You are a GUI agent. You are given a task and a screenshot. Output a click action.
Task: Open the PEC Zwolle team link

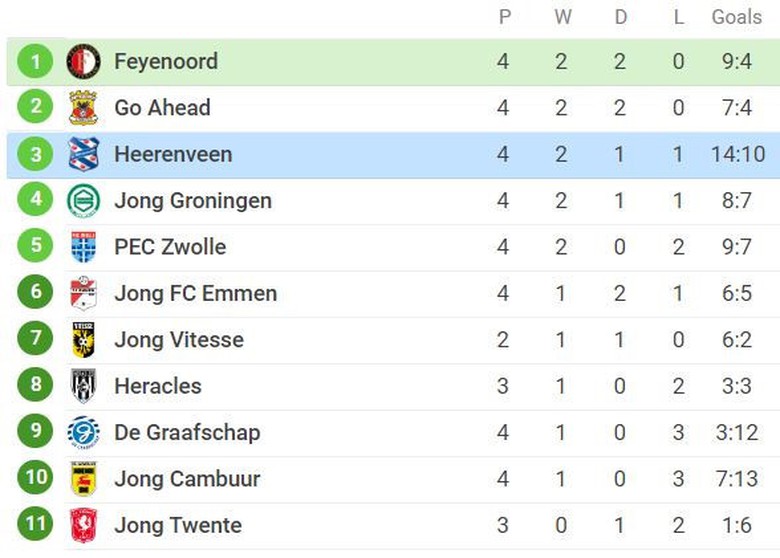(x=170, y=247)
